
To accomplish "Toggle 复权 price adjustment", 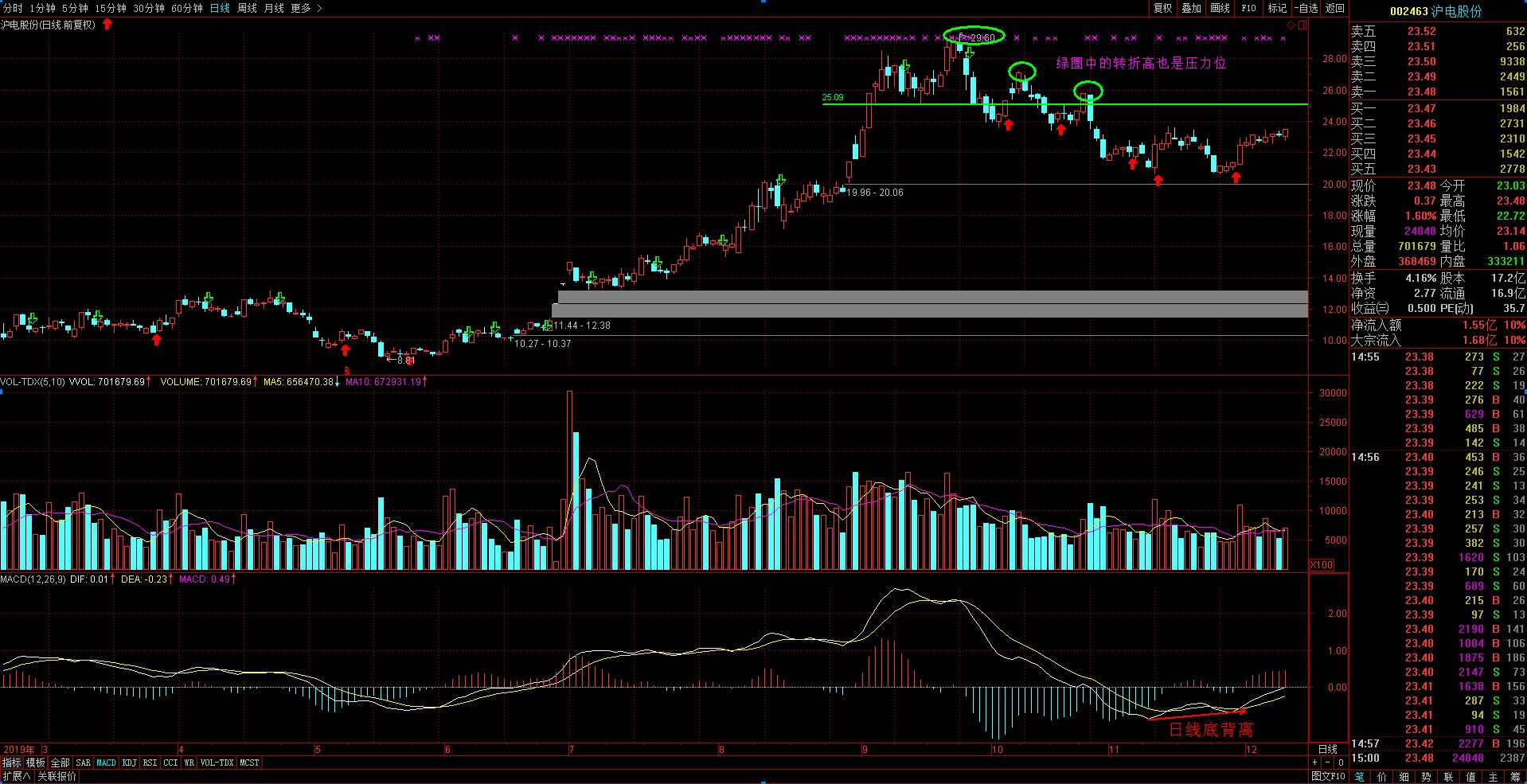I will pos(1163,8).
